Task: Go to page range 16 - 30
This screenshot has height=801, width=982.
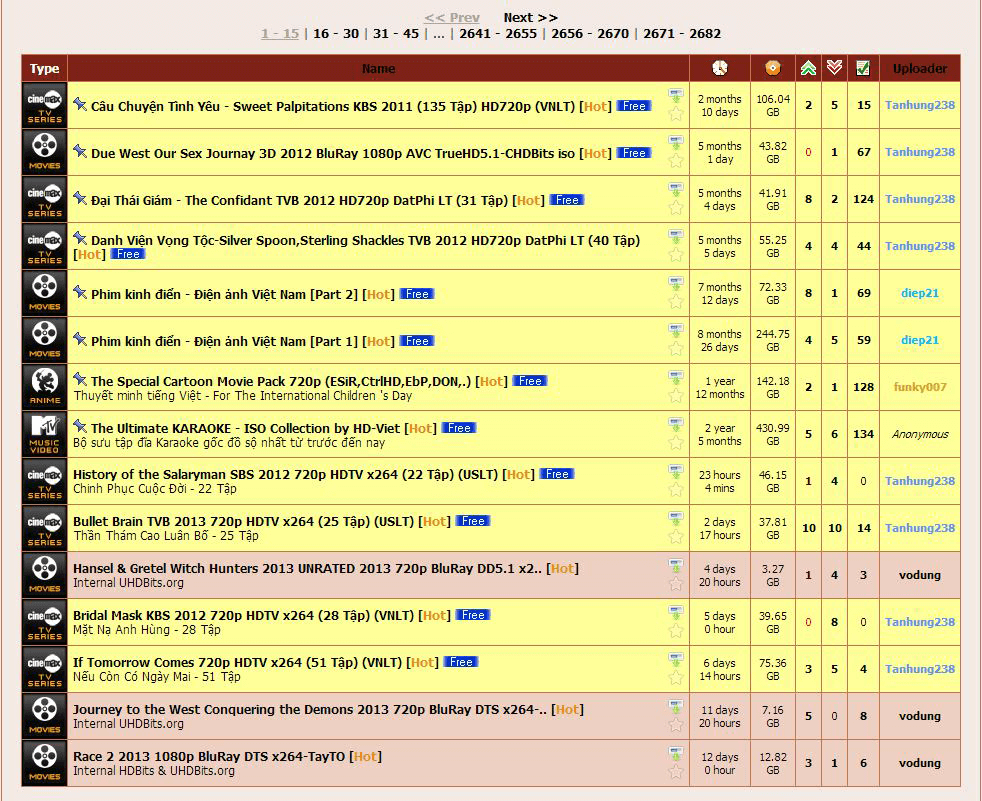Action: [x=336, y=34]
